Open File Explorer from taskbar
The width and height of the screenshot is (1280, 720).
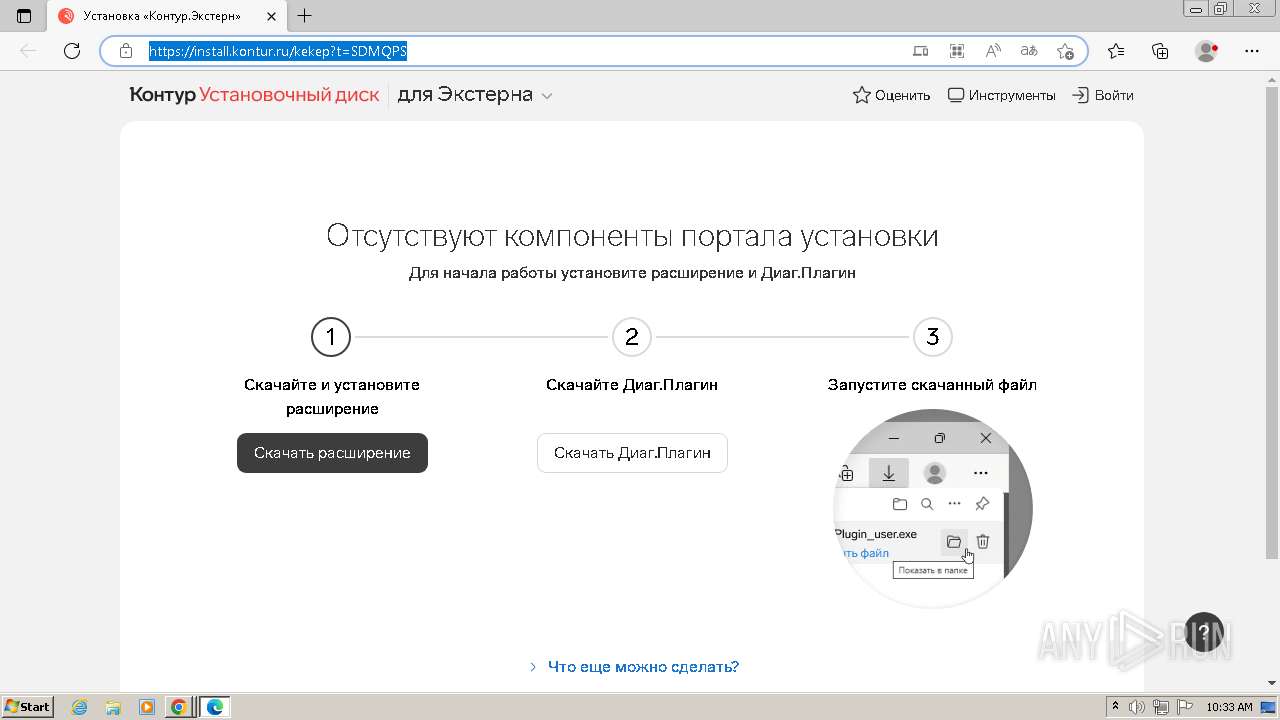tap(113, 707)
